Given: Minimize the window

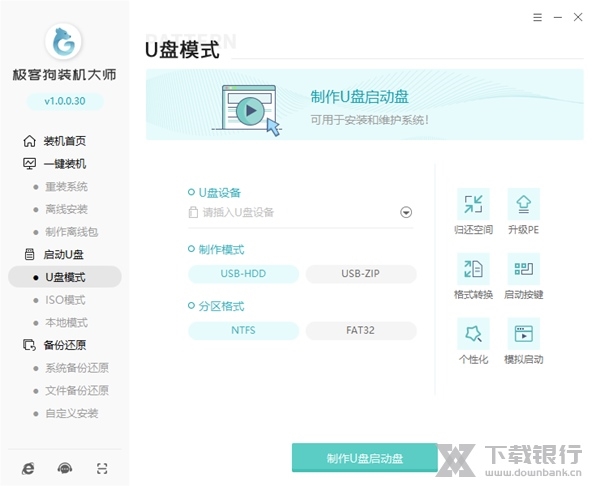Looking at the screenshot, I should pyautogui.click(x=558, y=17).
